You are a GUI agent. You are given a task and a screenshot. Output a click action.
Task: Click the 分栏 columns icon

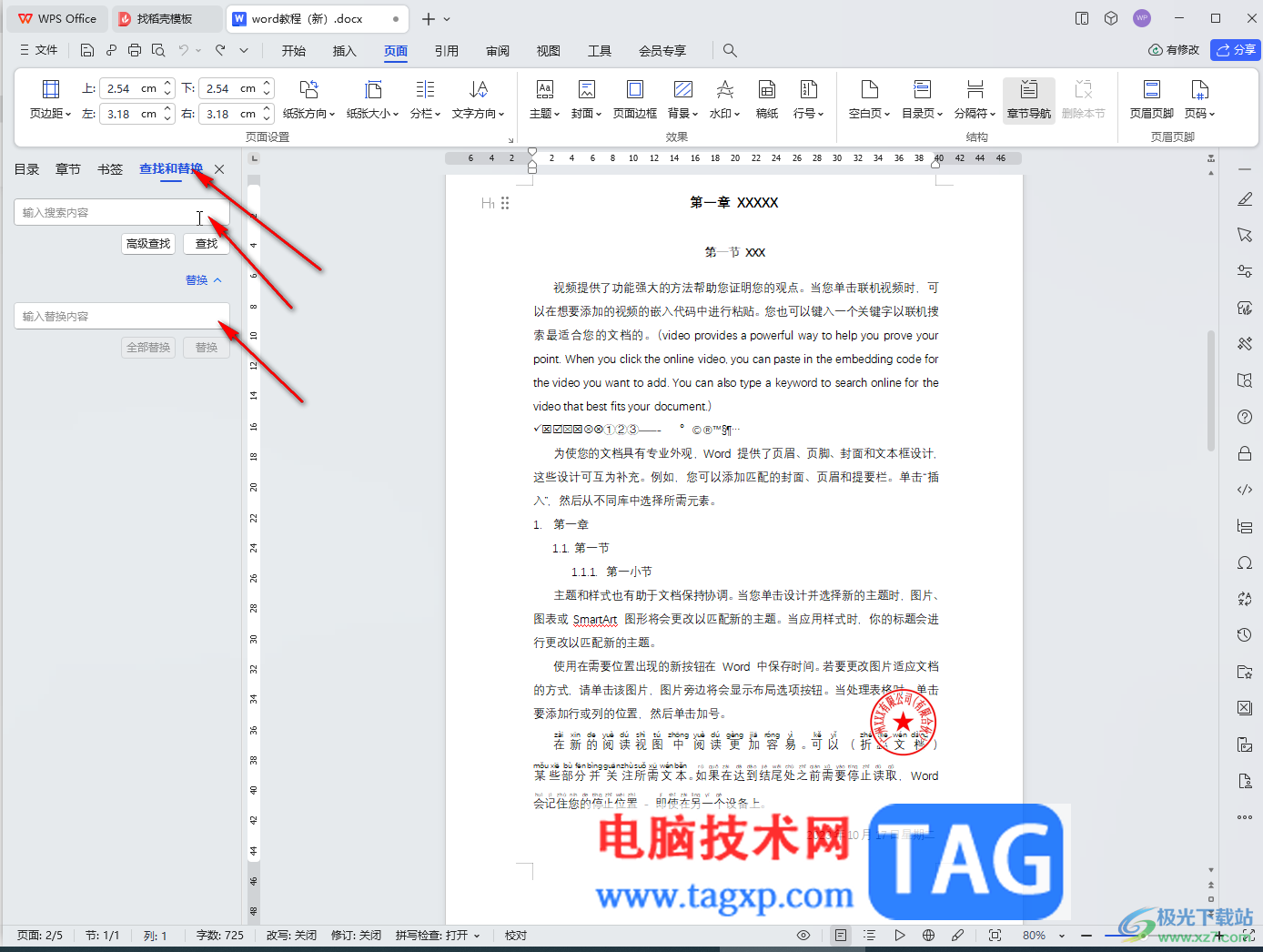(425, 89)
